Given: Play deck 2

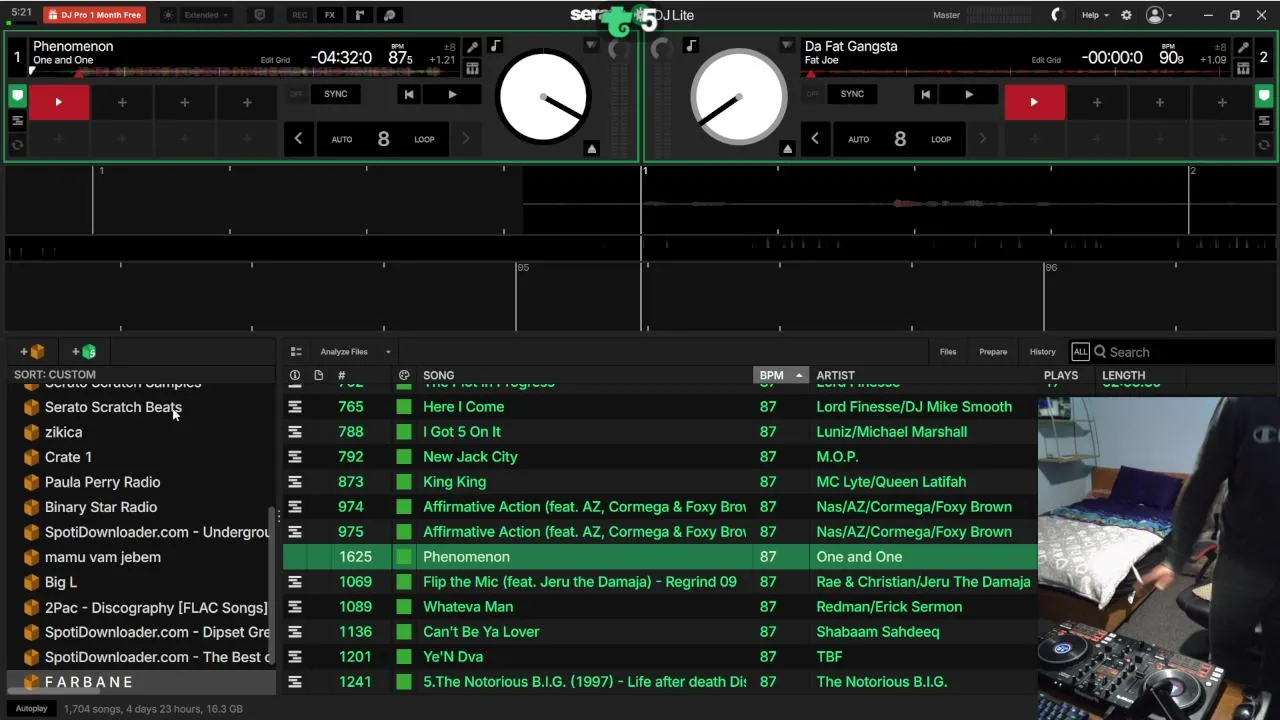Looking at the screenshot, I should click(x=968, y=94).
